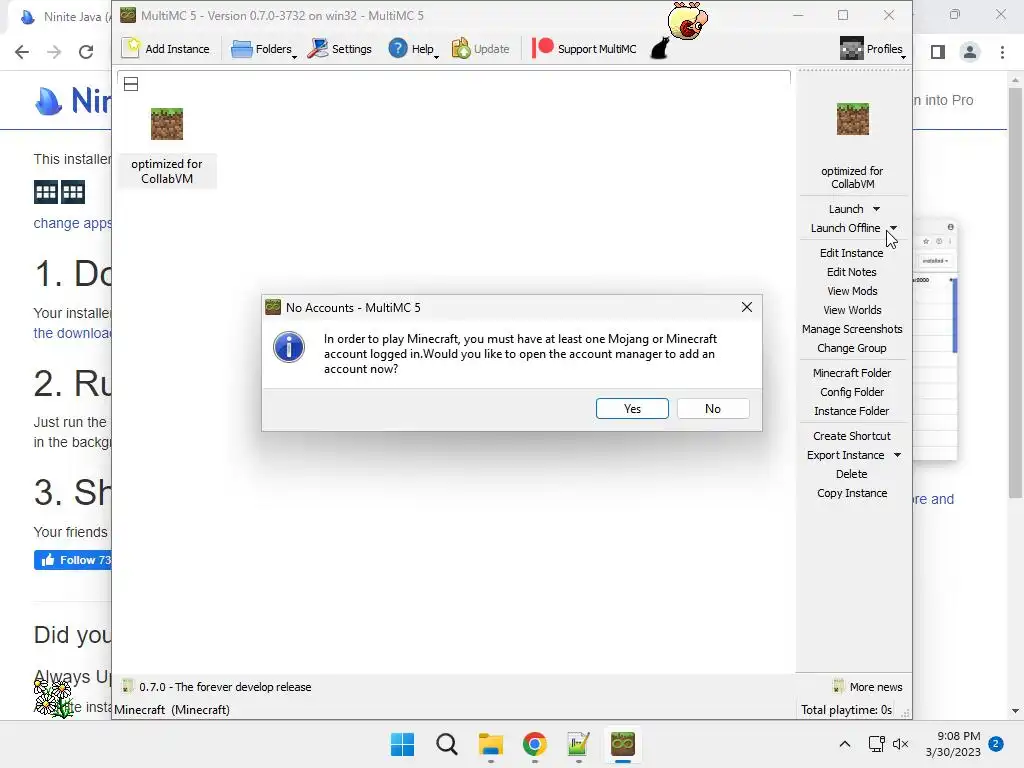Close the No Accounts dialog
Screen dimensions: 1024x768
click(x=746, y=307)
